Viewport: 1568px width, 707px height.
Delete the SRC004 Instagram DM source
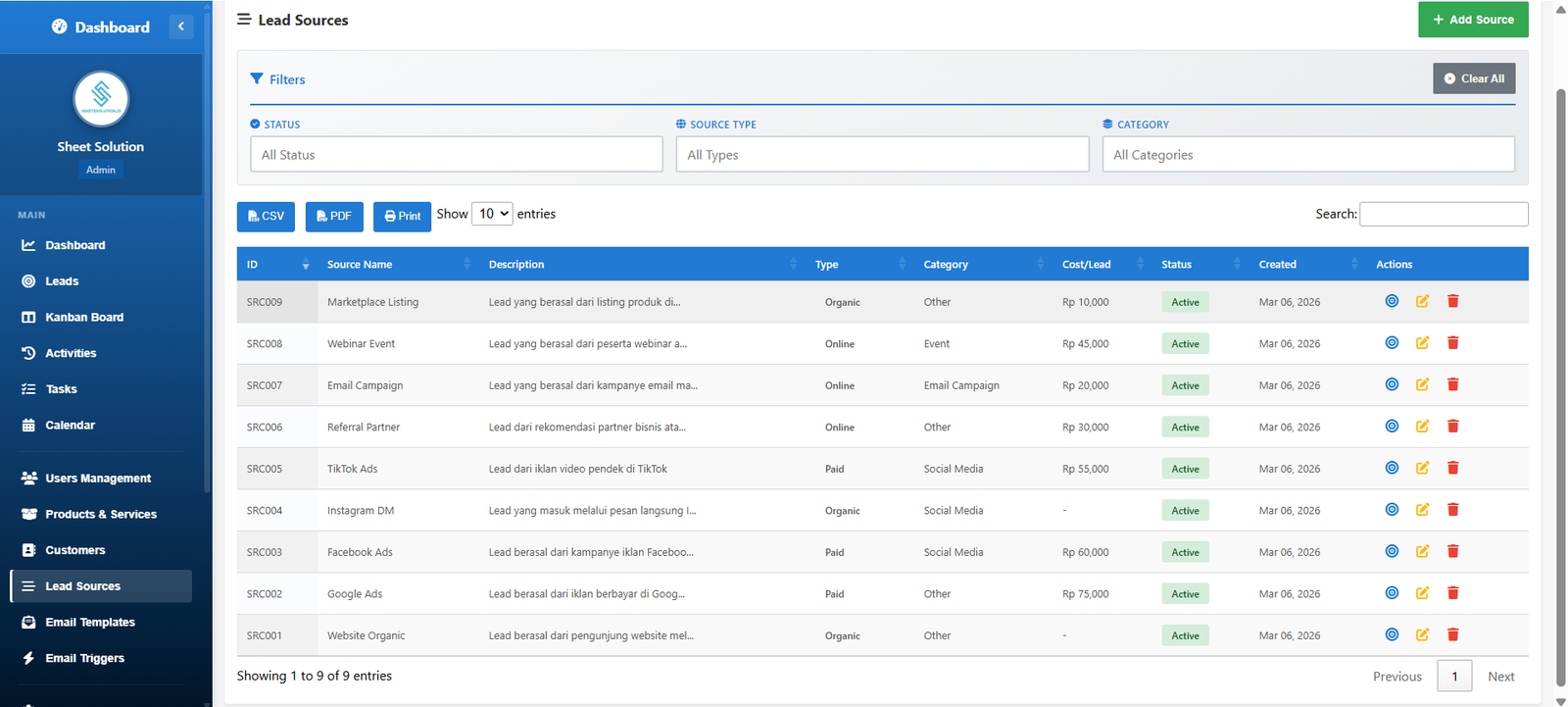coord(1453,509)
